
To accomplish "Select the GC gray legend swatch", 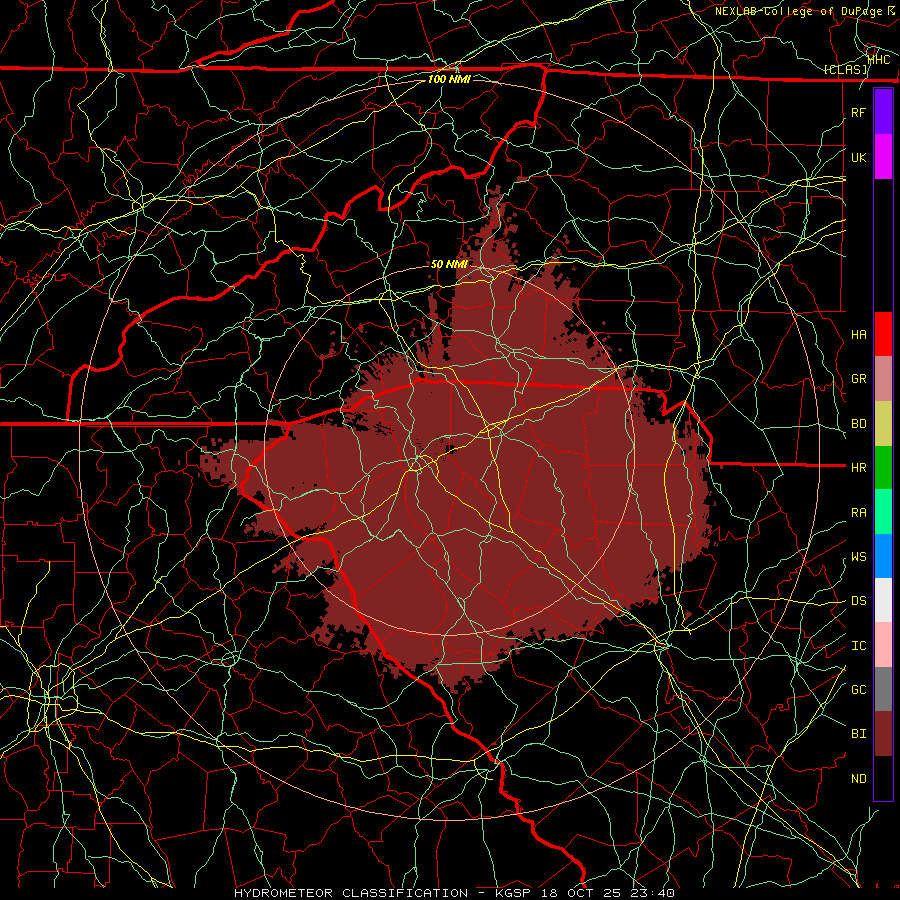I will point(883,689).
